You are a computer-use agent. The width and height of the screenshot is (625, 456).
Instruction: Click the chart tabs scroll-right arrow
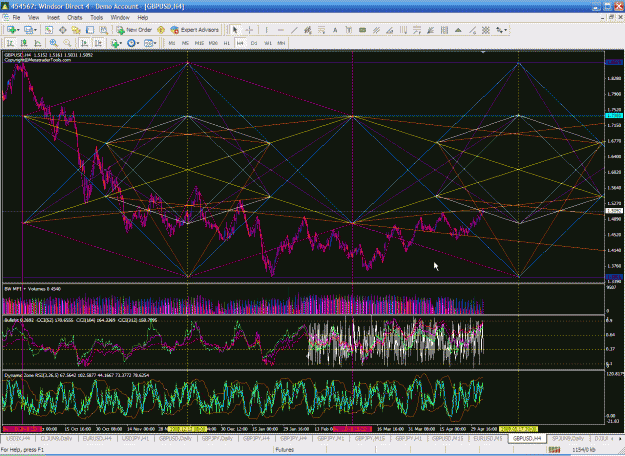point(620,438)
